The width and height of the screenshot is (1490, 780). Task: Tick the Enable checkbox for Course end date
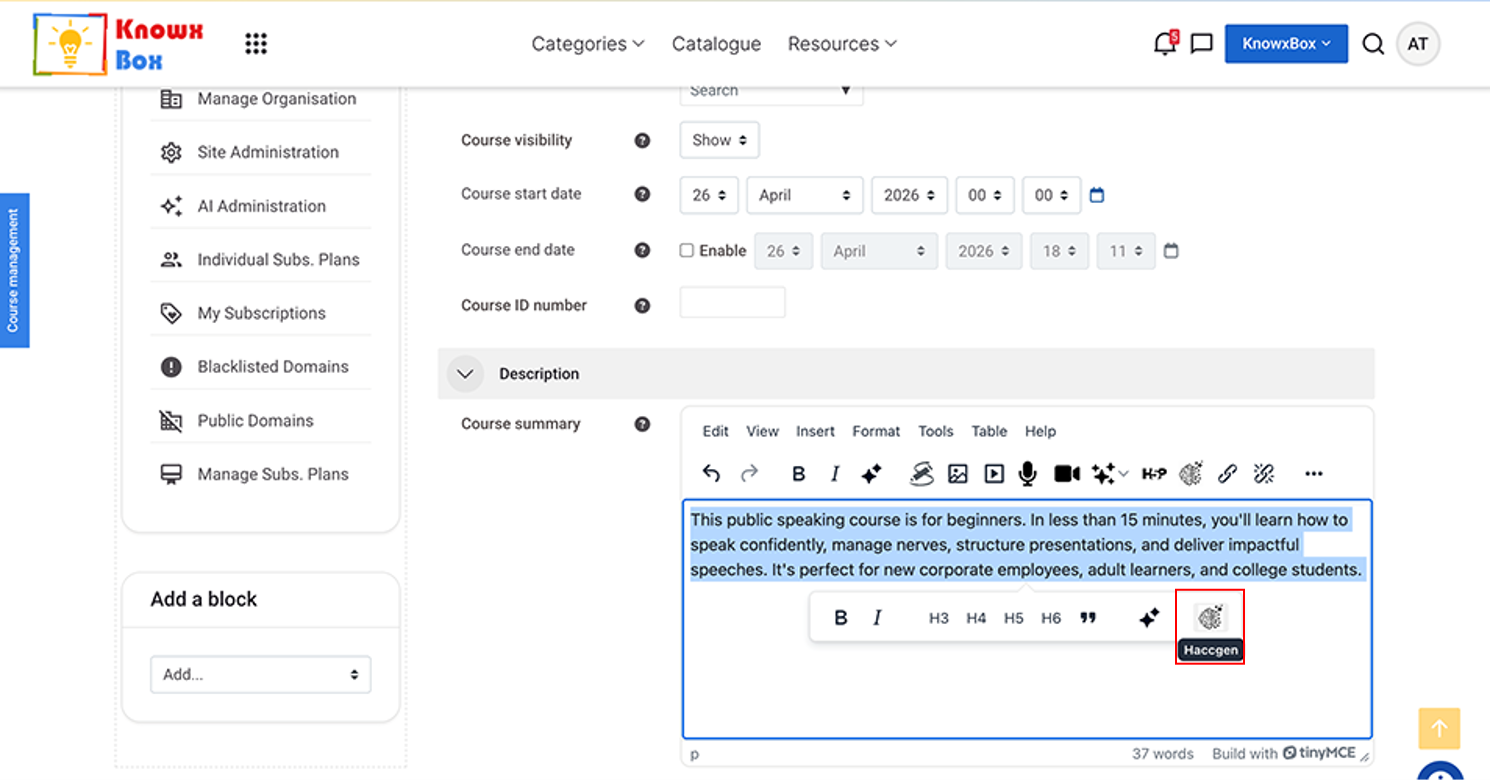coord(687,251)
